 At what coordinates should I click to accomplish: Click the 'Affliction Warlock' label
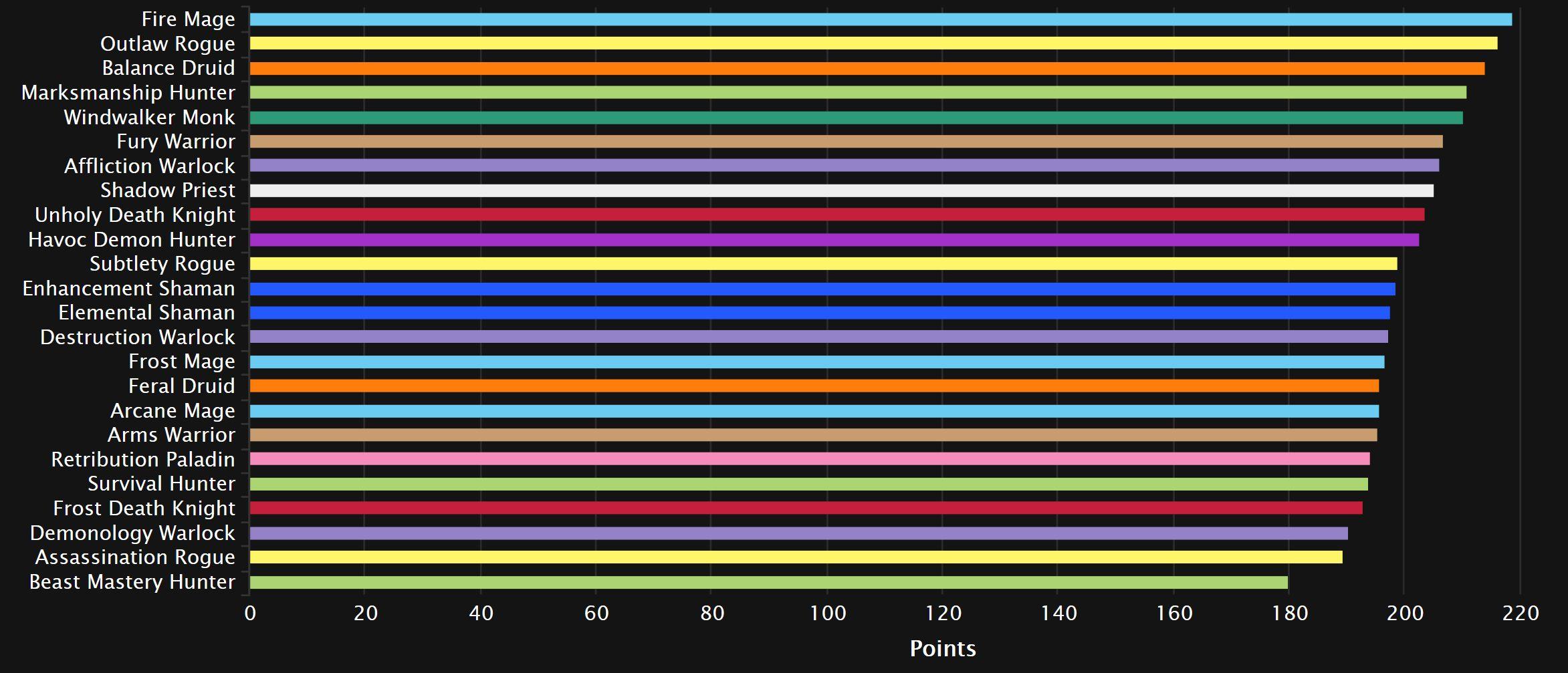point(150,166)
